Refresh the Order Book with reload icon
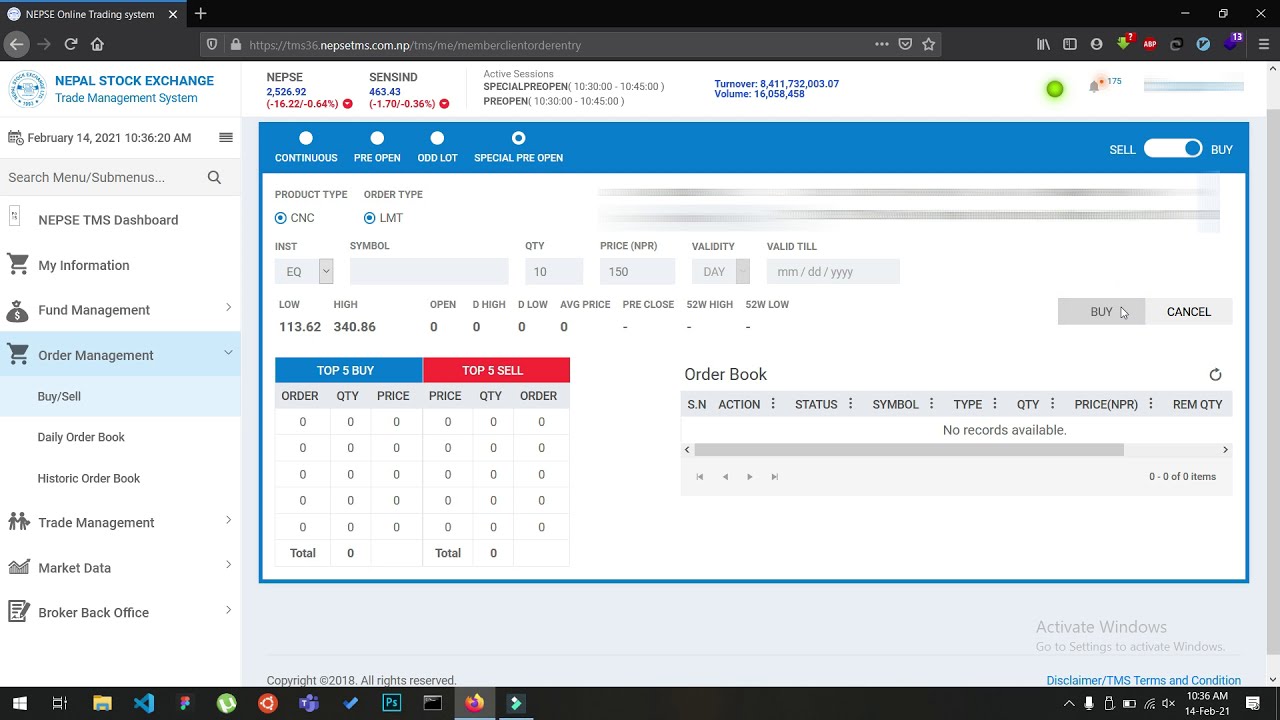Viewport: 1280px width, 720px height. click(1215, 374)
